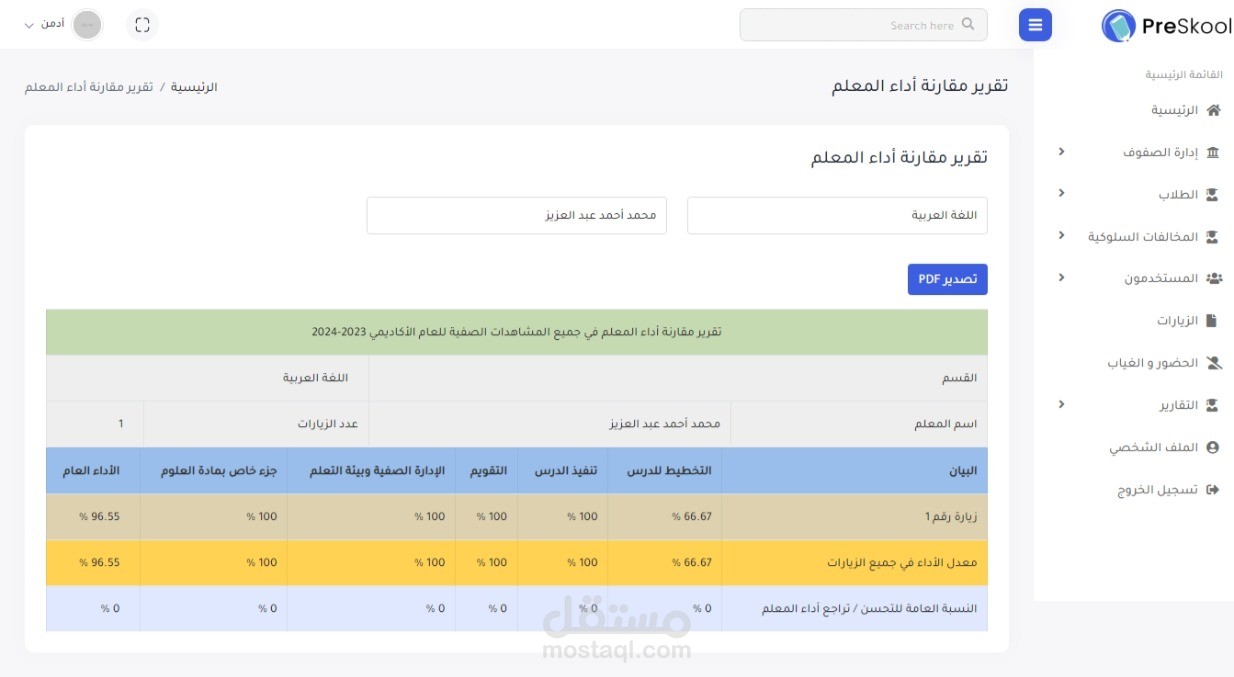The width and height of the screenshot is (1234, 677).
Task: Open المستخدمون menu item text
Action: point(1161,278)
